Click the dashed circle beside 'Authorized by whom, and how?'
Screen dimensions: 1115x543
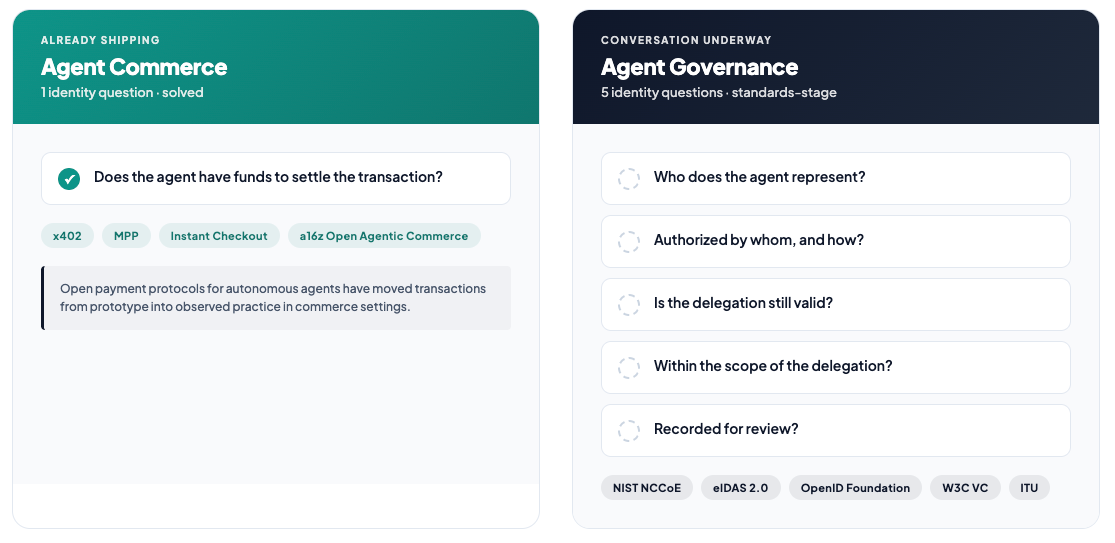pos(629,242)
